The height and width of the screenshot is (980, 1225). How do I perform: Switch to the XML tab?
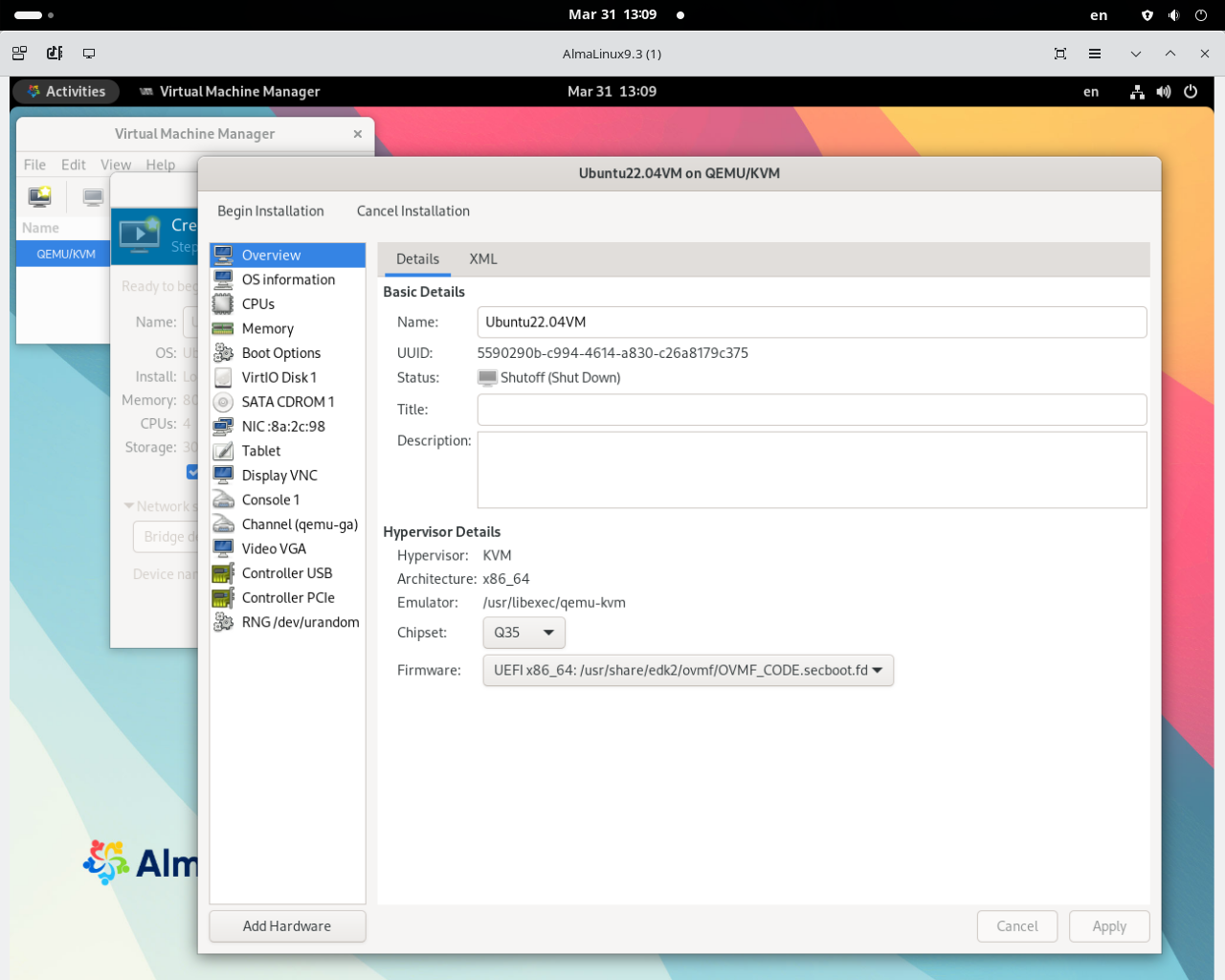tap(483, 259)
